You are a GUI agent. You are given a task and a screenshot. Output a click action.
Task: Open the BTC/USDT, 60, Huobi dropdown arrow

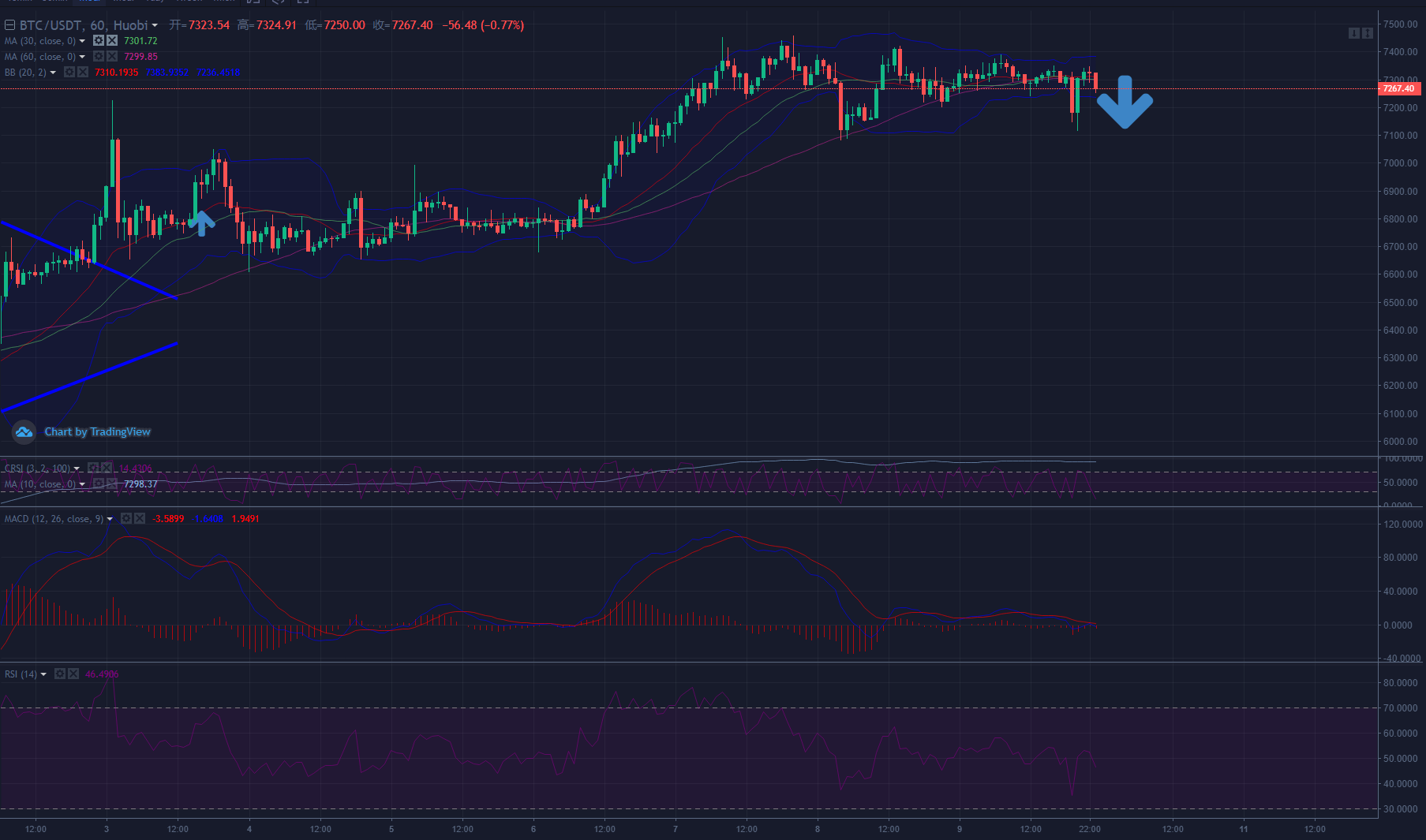pyautogui.click(x=155, y=25)
